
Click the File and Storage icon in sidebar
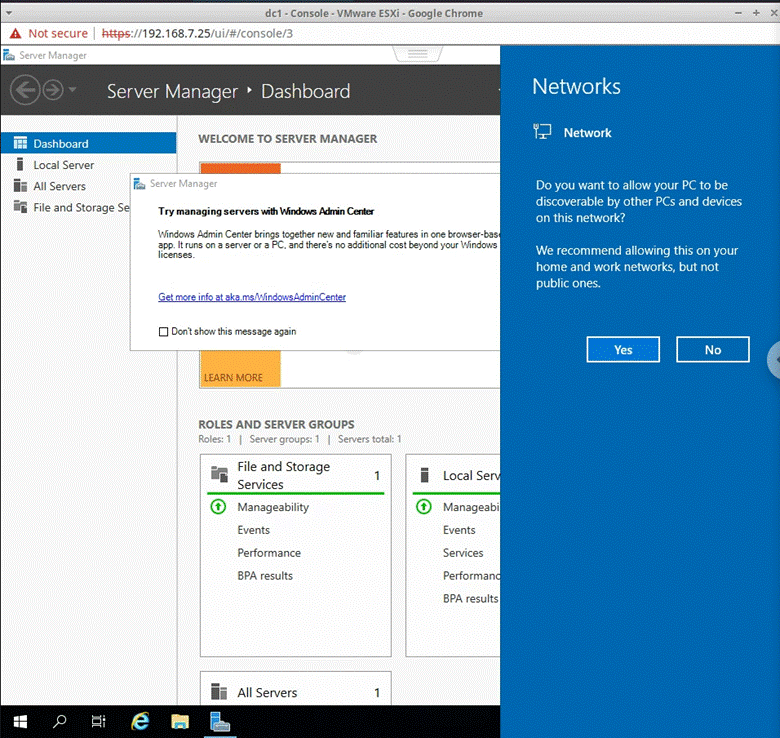(x=20, y=206)
